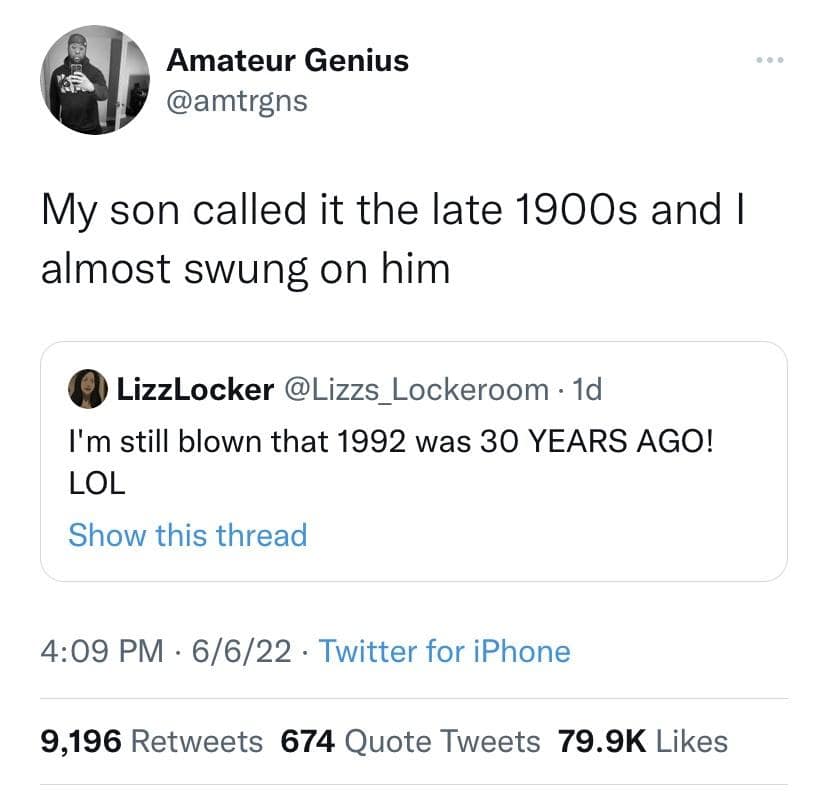Open the Twitter for iPhone source link
Image resolution: width=828 pixels, height=794 pixels.
444,652
